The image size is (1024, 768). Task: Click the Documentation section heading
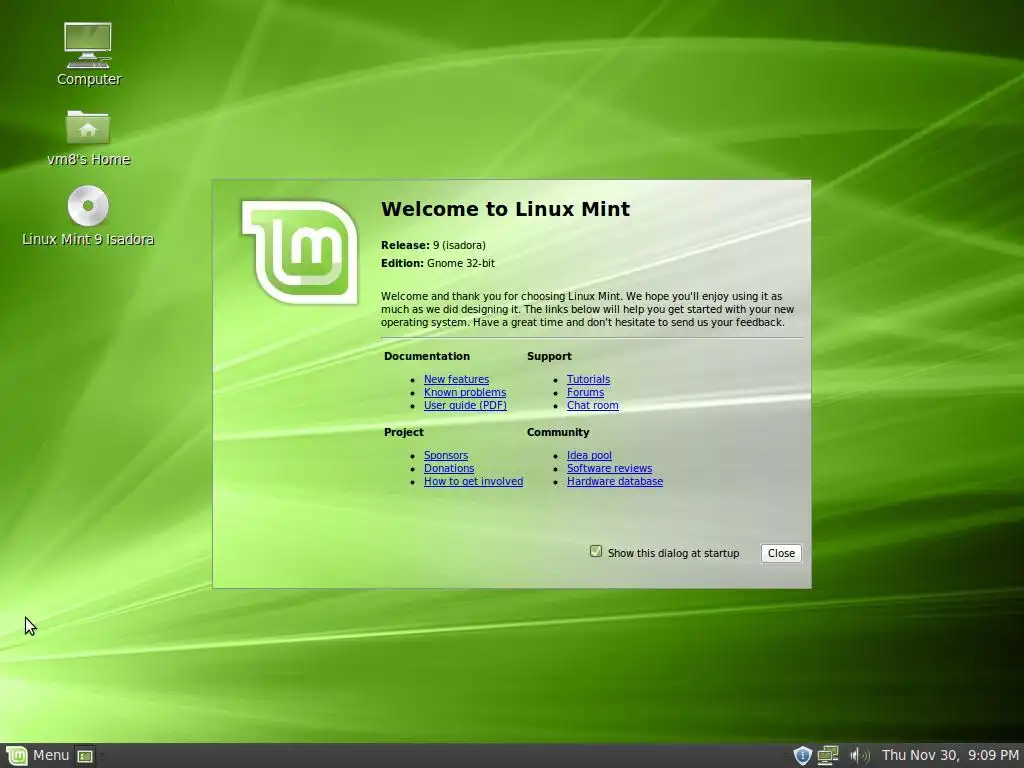click(426, 356)
